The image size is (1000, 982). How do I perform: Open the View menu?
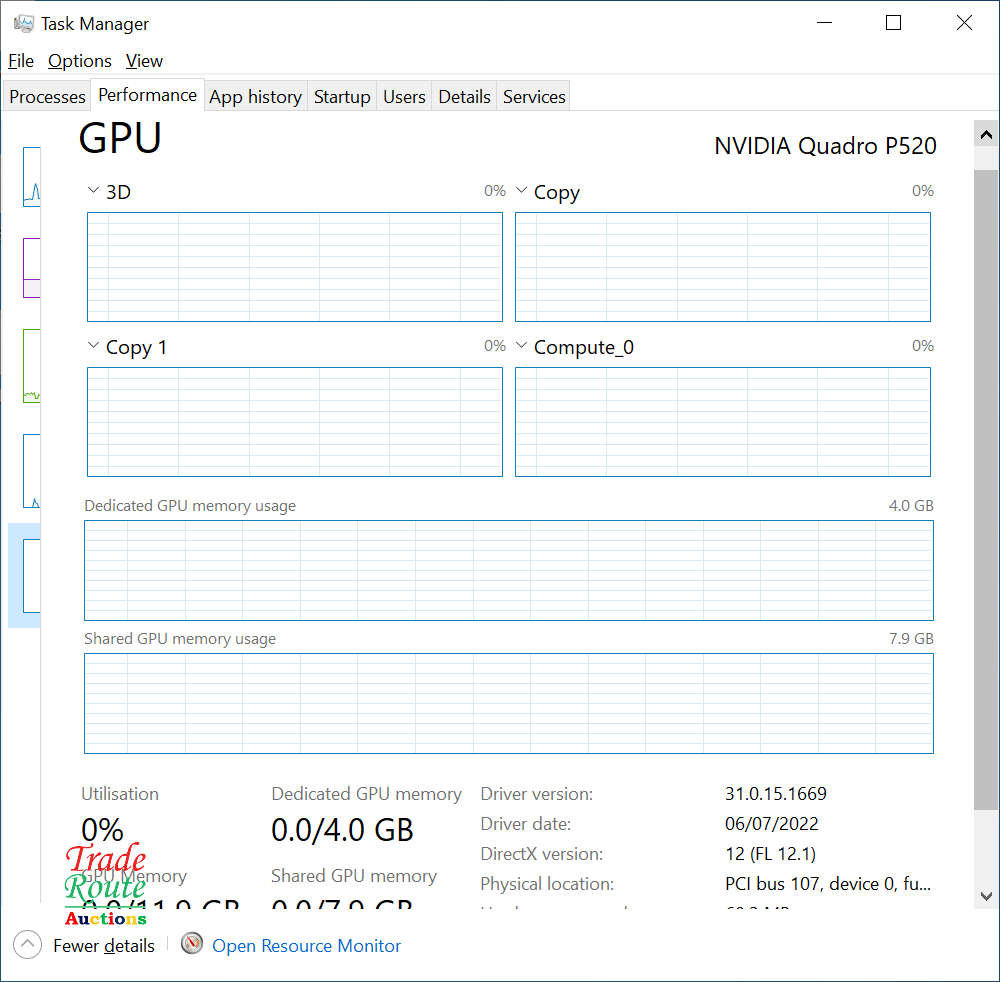[x=144, y=61]
